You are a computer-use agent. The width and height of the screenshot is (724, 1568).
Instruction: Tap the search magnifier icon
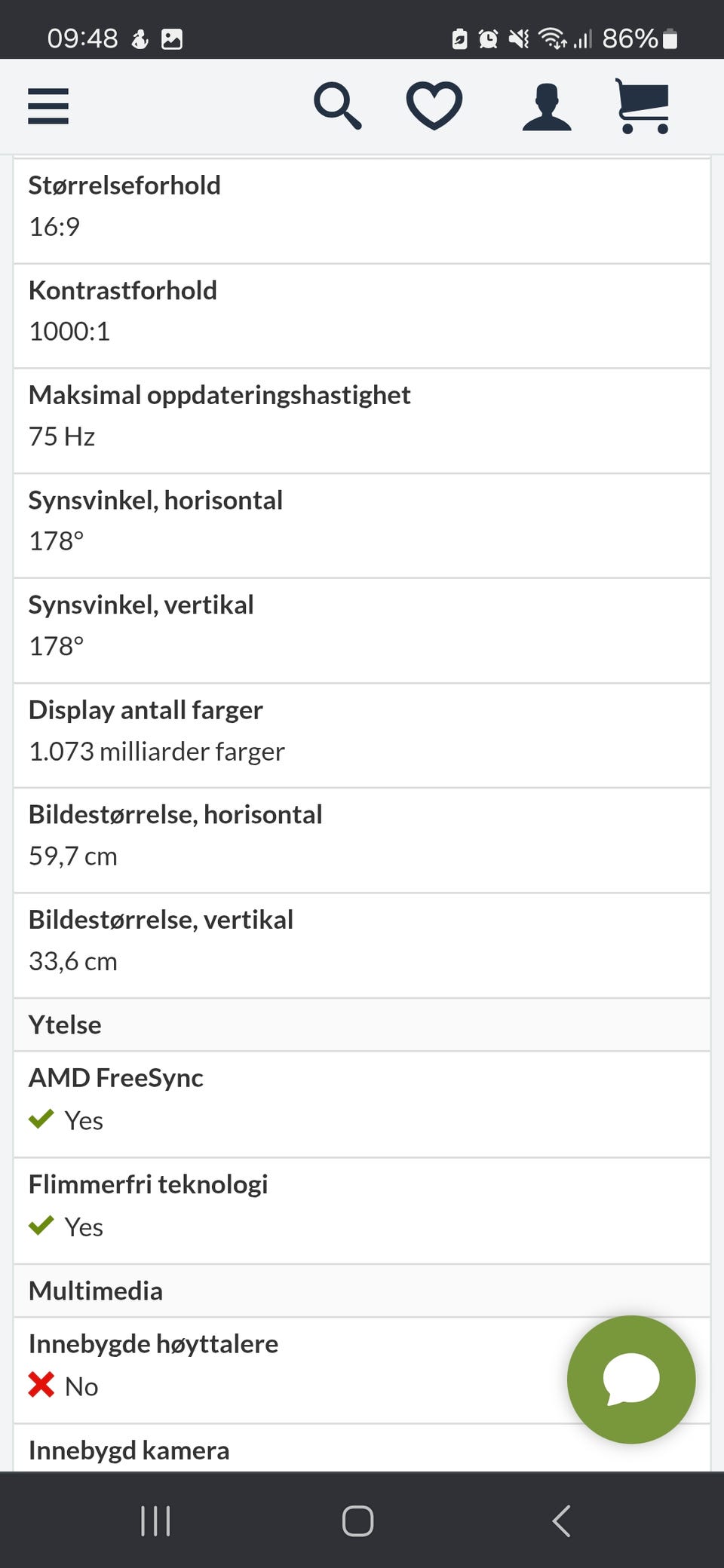[337, 106]
